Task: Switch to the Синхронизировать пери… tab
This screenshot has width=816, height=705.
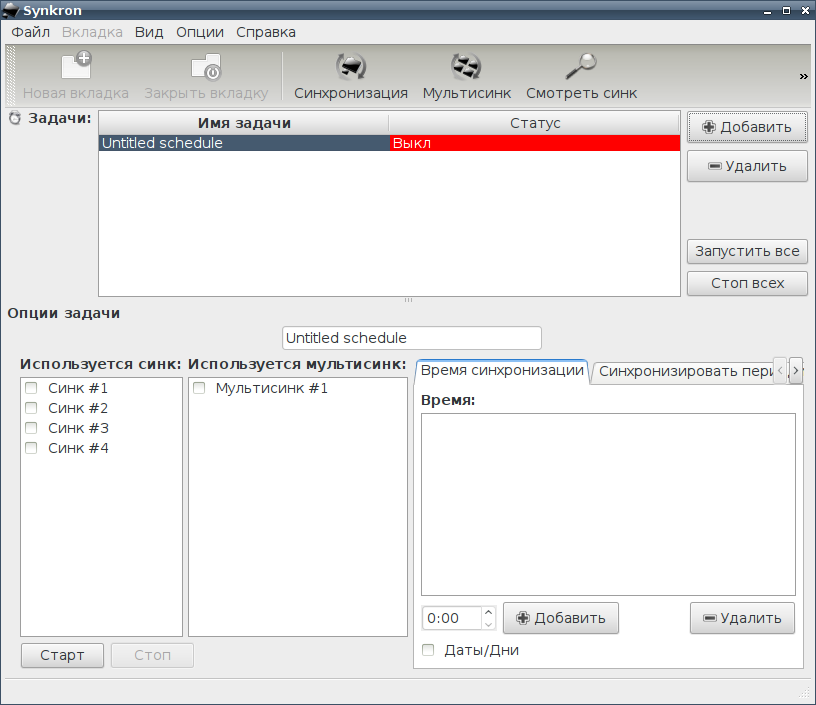Action: pos(683,371)
